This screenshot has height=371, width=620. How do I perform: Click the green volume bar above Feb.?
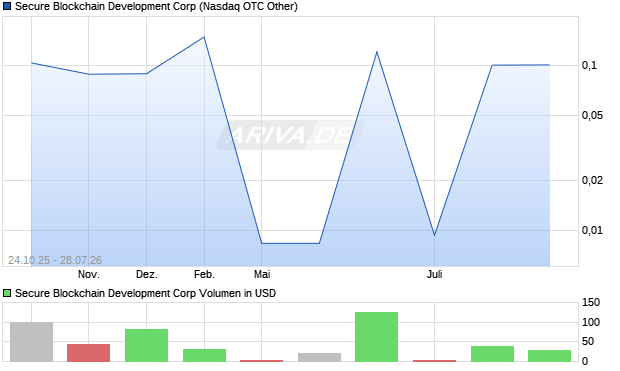(204, 355)
